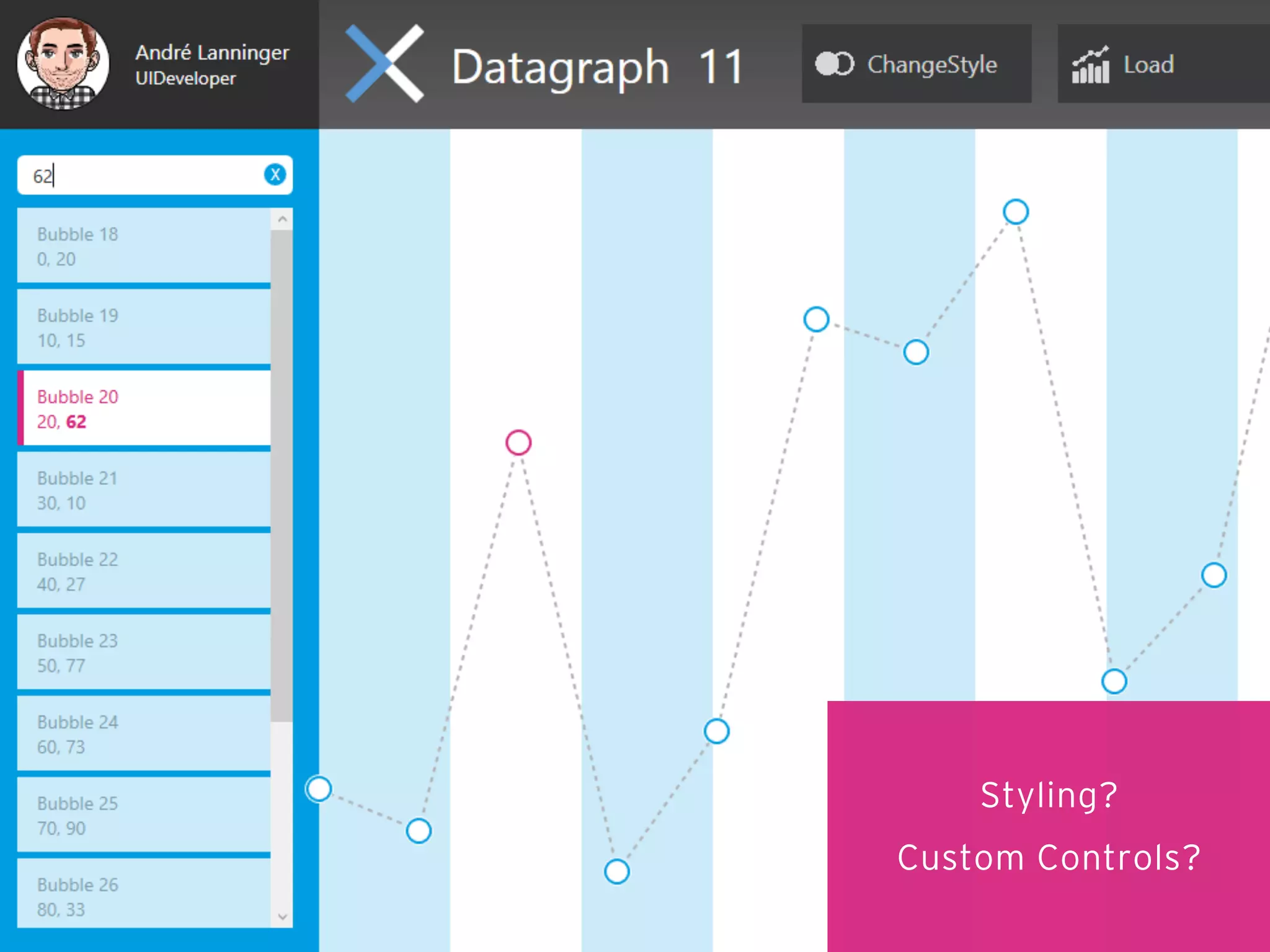Select Bubble 19 list item
The image size is (1270, 952).
tap(144, 327)
